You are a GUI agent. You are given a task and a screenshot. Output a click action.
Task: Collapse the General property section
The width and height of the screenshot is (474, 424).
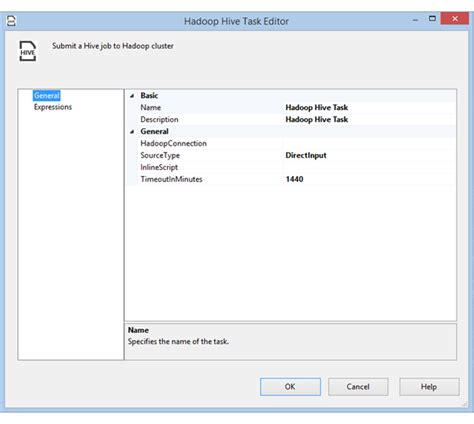(x=132, y=132)
